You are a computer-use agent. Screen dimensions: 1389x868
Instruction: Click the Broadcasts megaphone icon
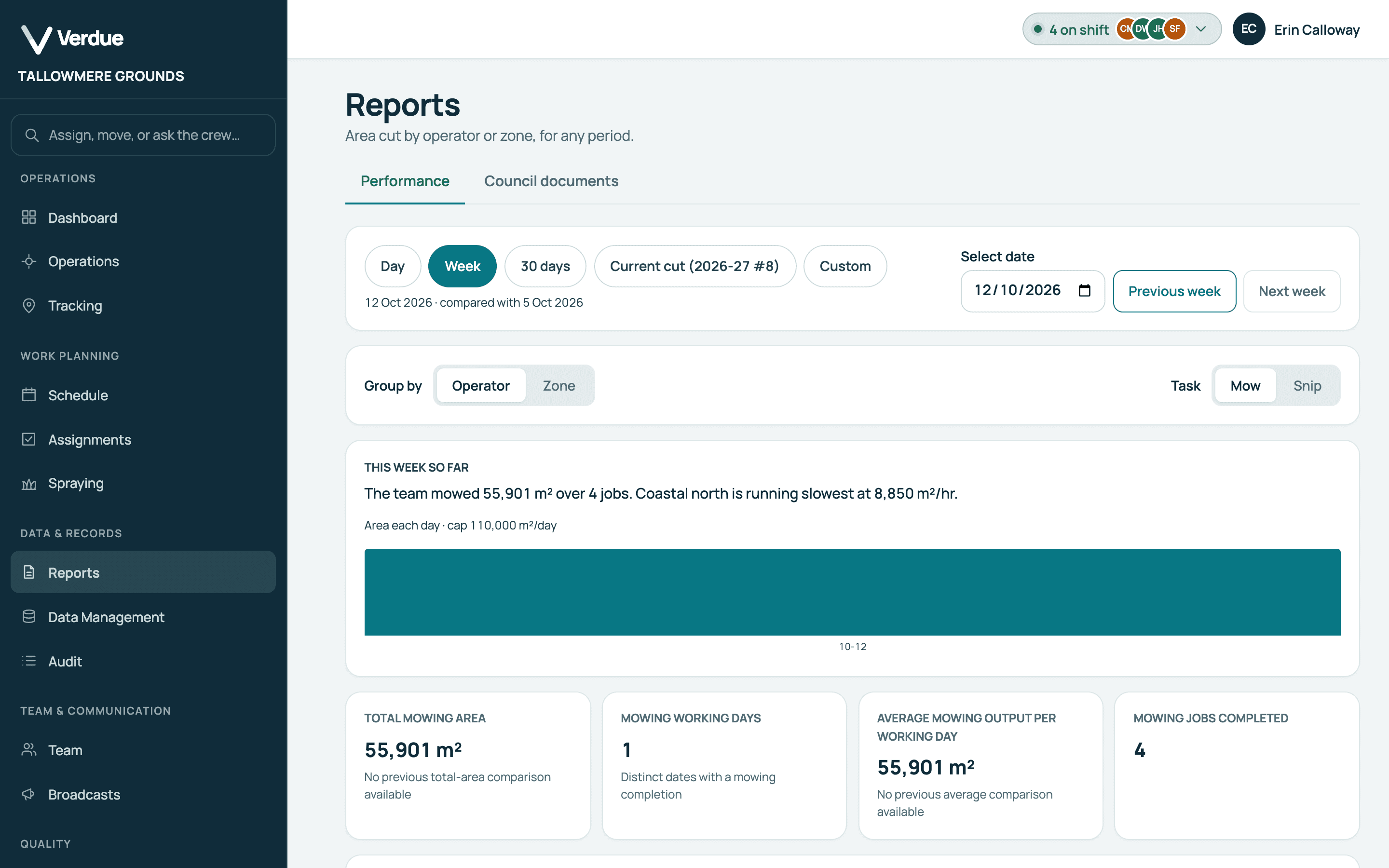click(29, 794)
